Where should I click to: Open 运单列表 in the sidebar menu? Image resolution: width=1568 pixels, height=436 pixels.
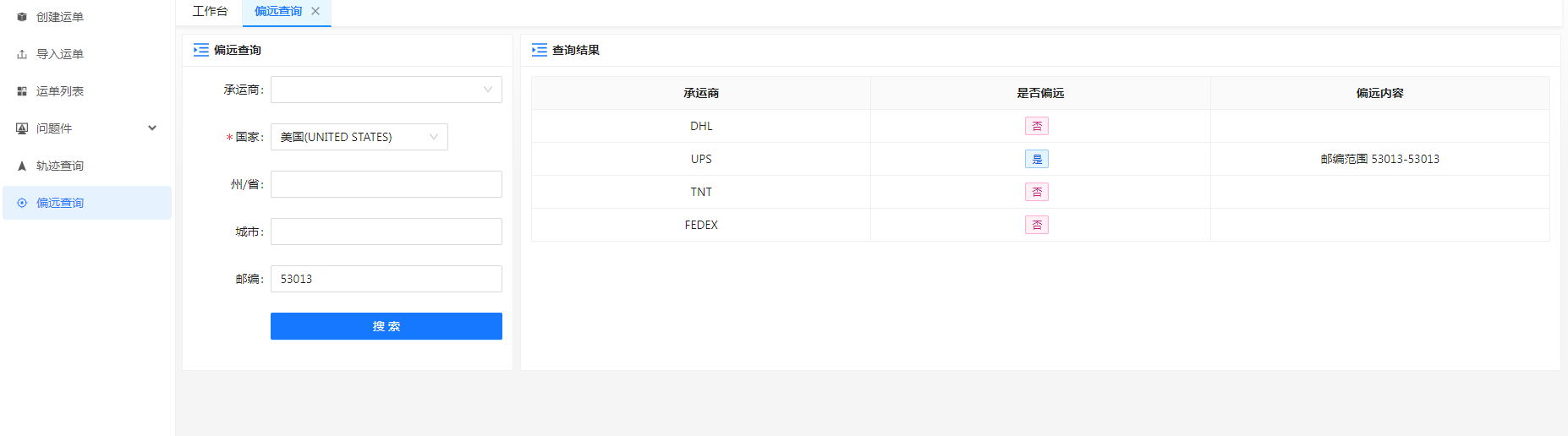click(60, 91)
